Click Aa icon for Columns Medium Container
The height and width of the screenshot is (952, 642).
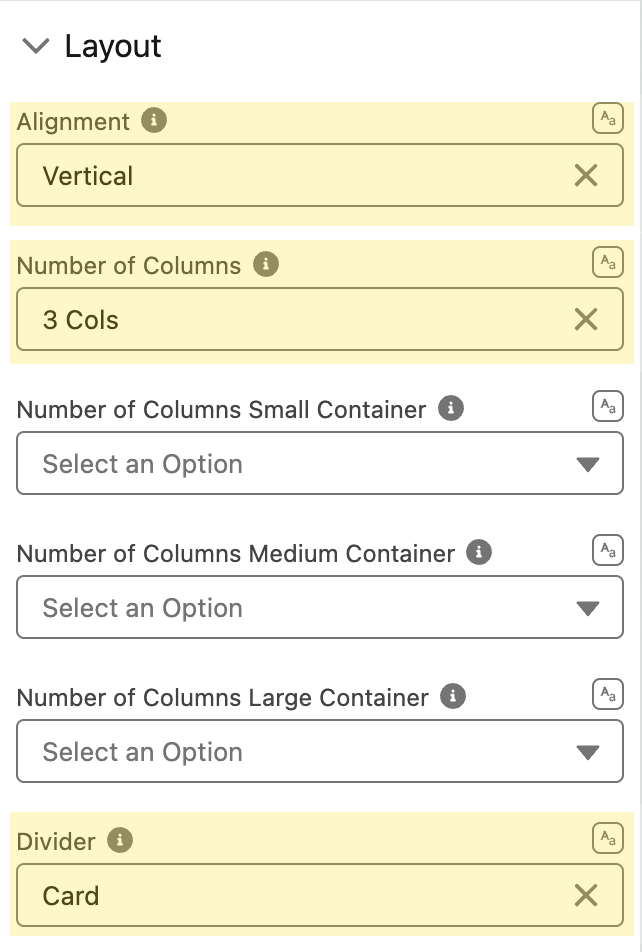[607, 549]
